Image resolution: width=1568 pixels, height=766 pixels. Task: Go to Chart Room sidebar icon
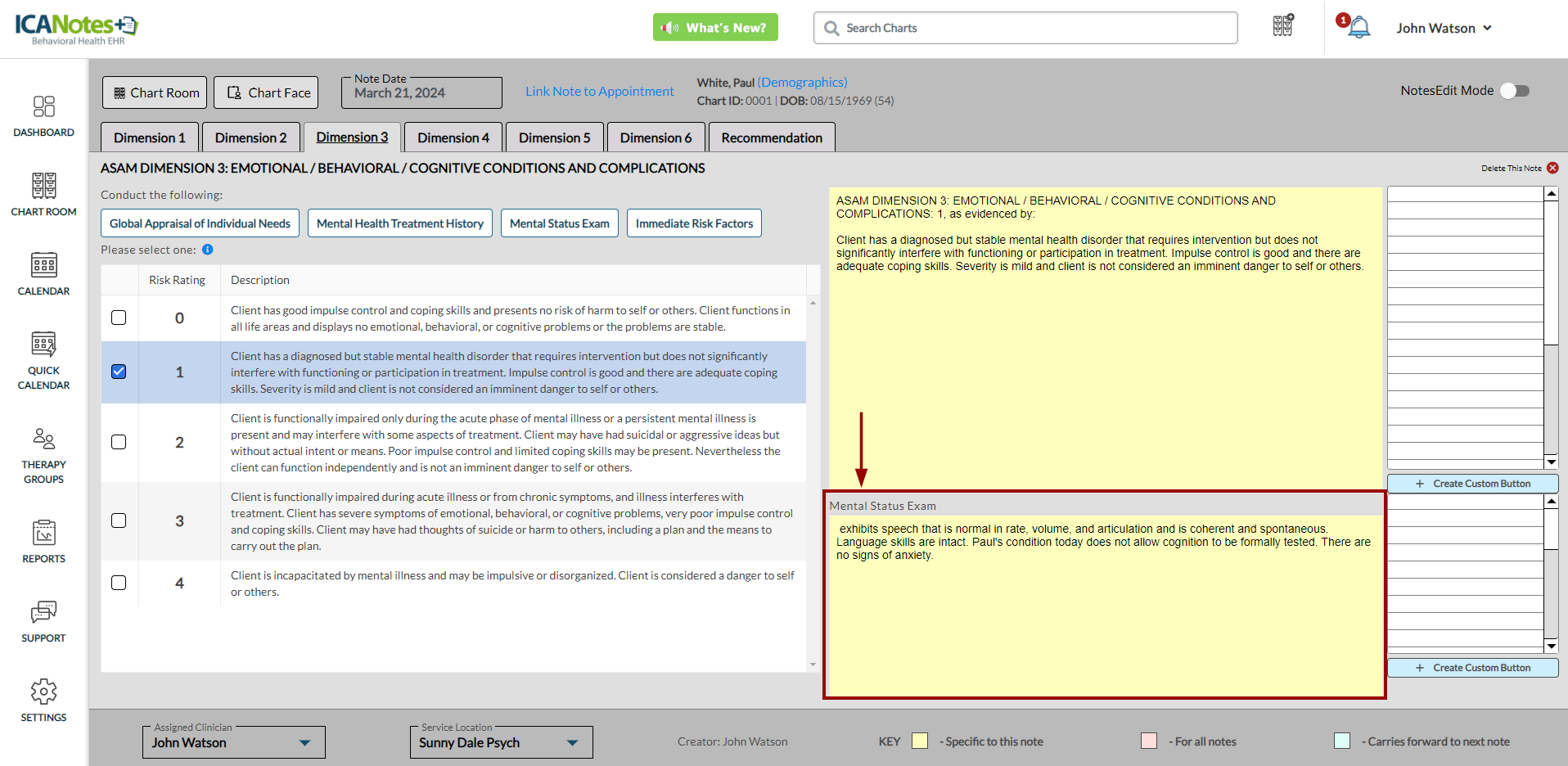click(x=43, y=195)
